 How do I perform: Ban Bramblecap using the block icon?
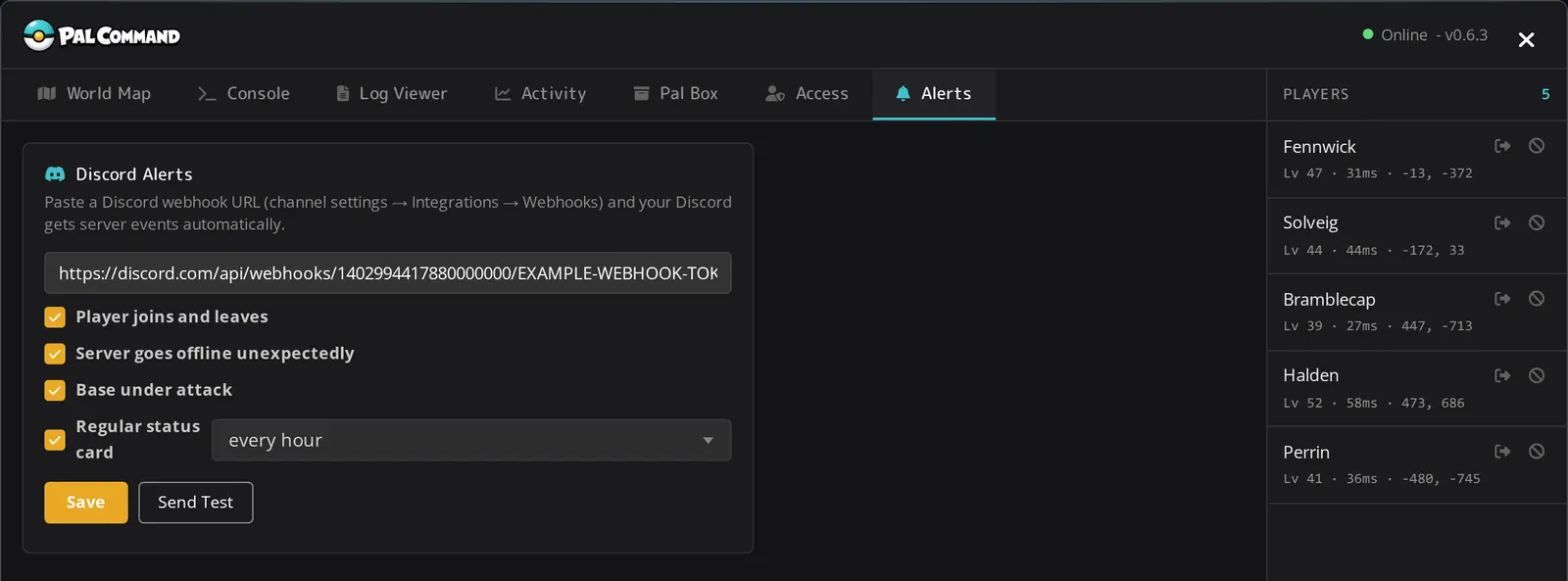pyautogui.click(x=1537, y=299)
